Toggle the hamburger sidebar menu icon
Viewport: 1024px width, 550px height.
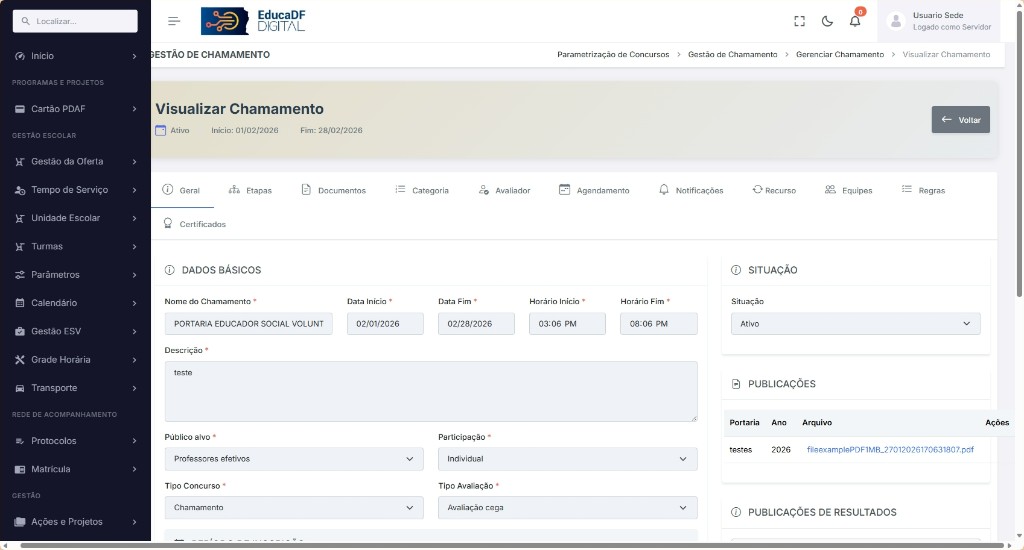(174, 21)
